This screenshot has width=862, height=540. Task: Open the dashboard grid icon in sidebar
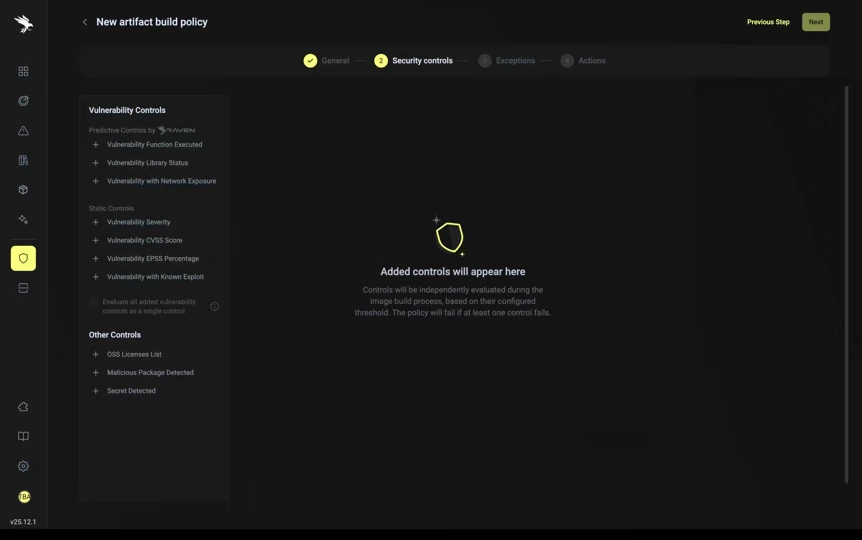[x=23, y=71]
